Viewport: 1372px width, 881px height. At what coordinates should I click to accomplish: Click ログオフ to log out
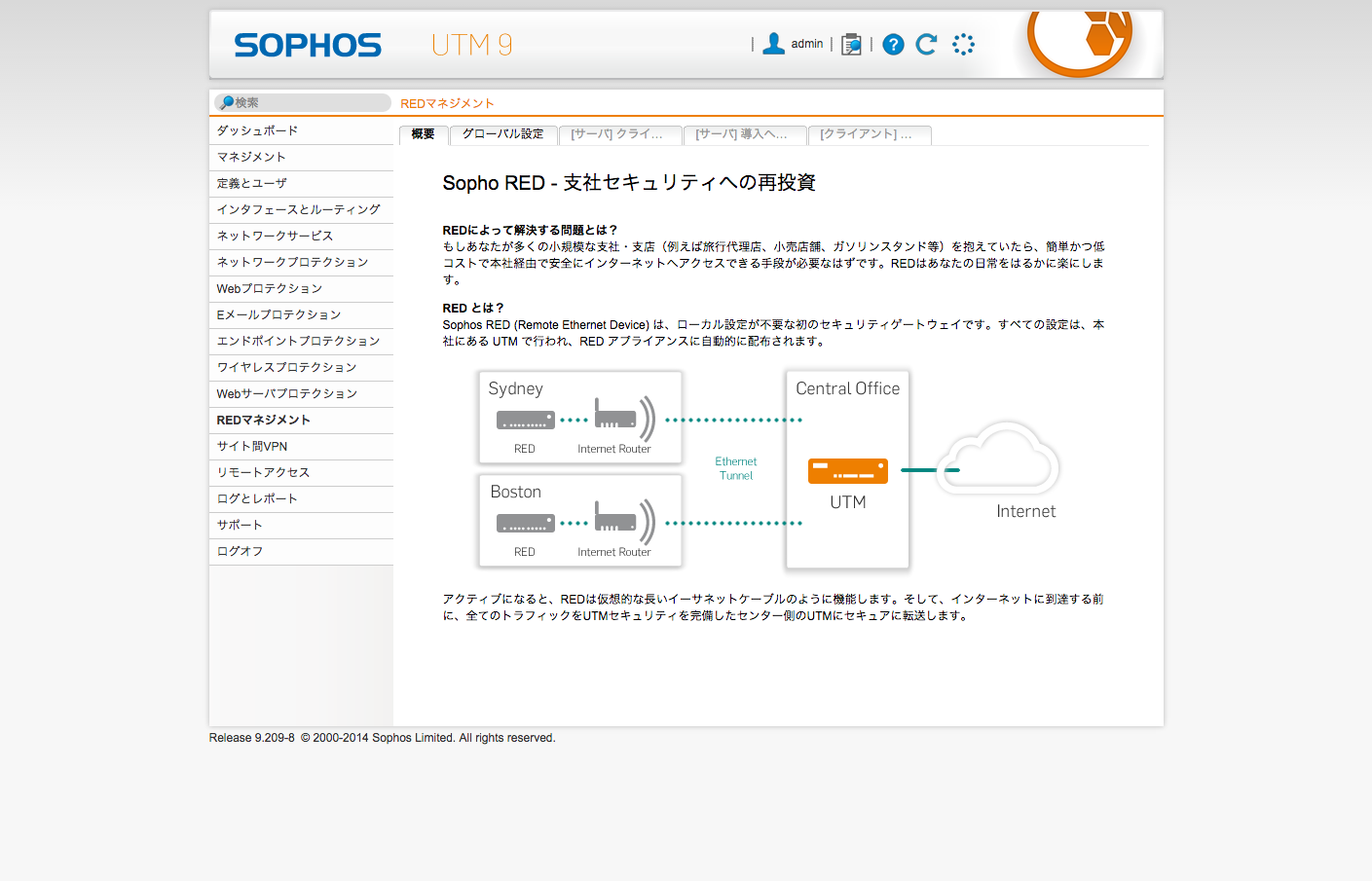[x=301, y=551]
